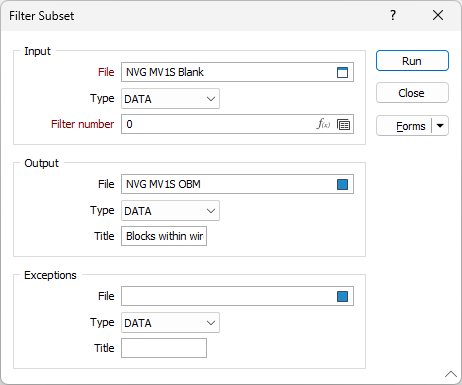
Task: Open the filter list icon beside Filter number
Action: click(343, 124)
